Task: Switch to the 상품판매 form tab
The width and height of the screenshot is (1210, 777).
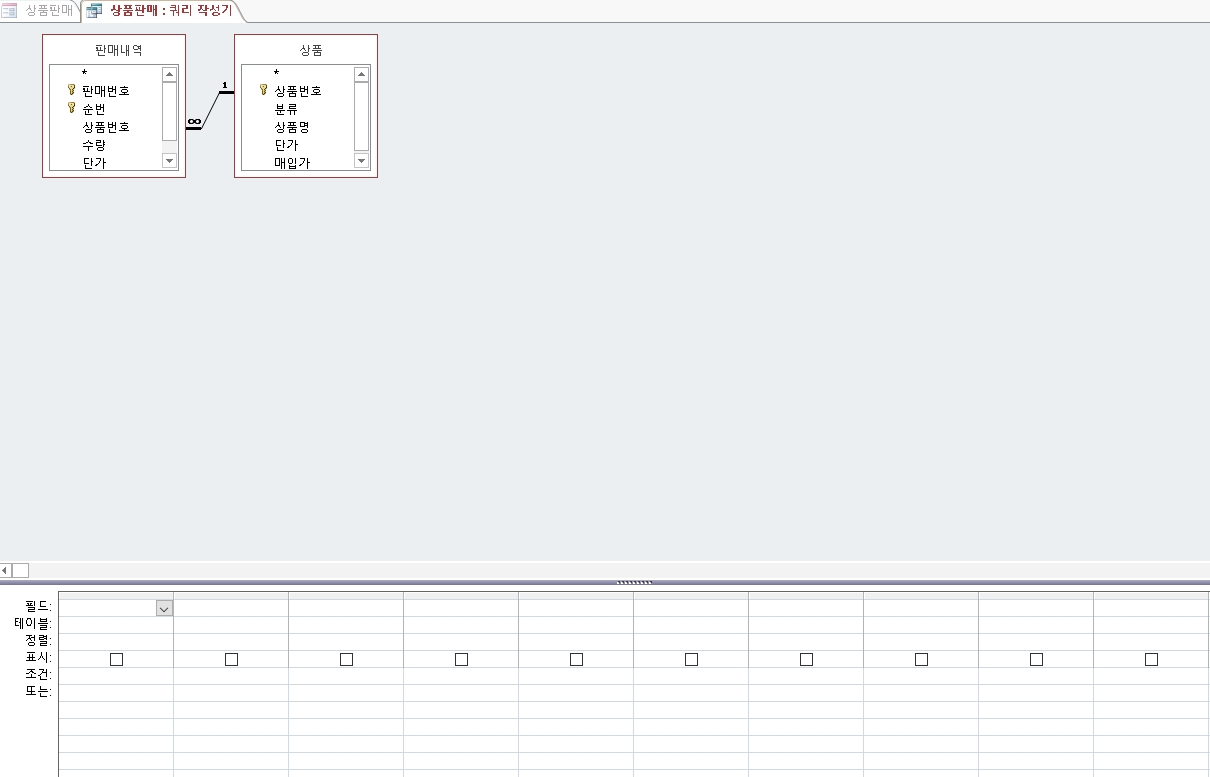Action: click(47, 11)
